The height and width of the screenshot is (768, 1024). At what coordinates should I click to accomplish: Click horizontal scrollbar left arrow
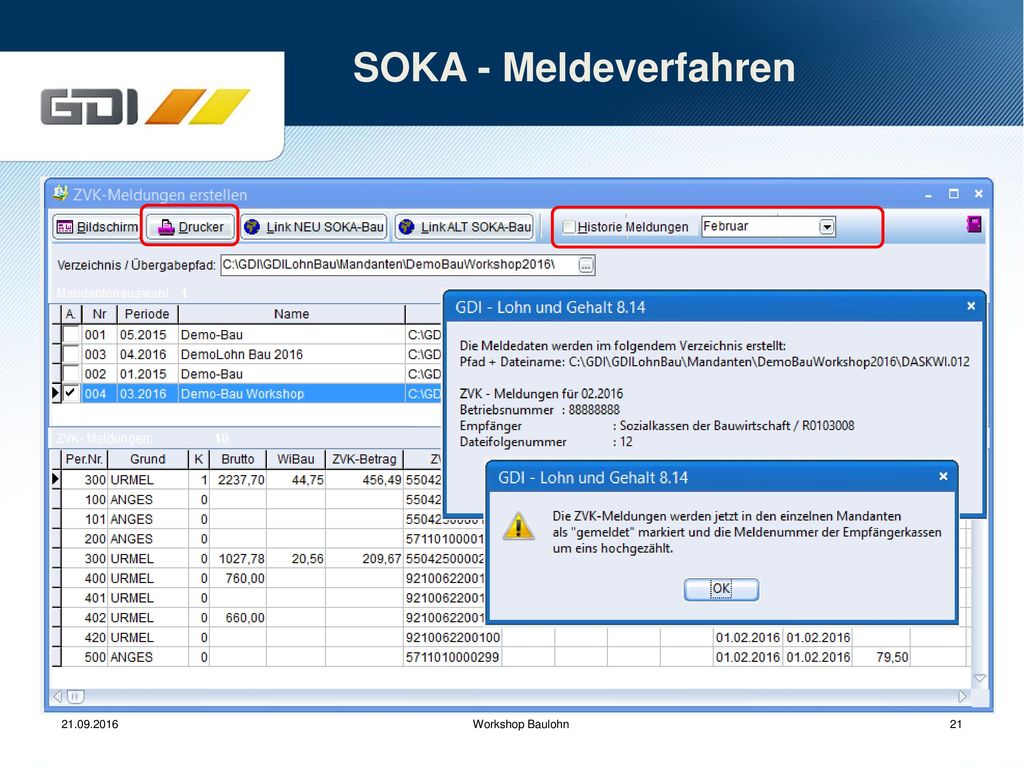[x=57, y=697]
